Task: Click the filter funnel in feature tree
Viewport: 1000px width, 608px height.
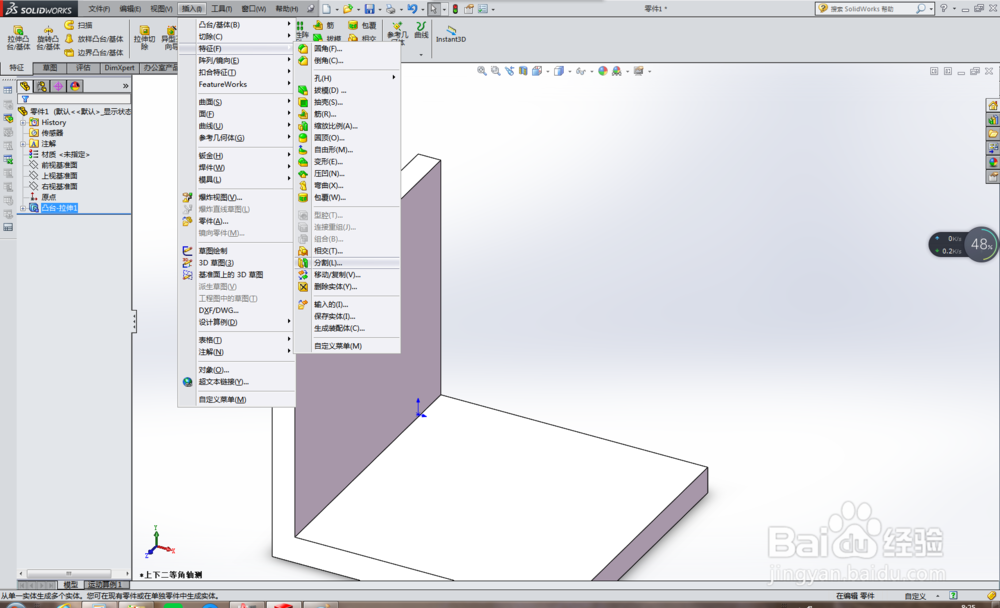Action: click(25, 99)
